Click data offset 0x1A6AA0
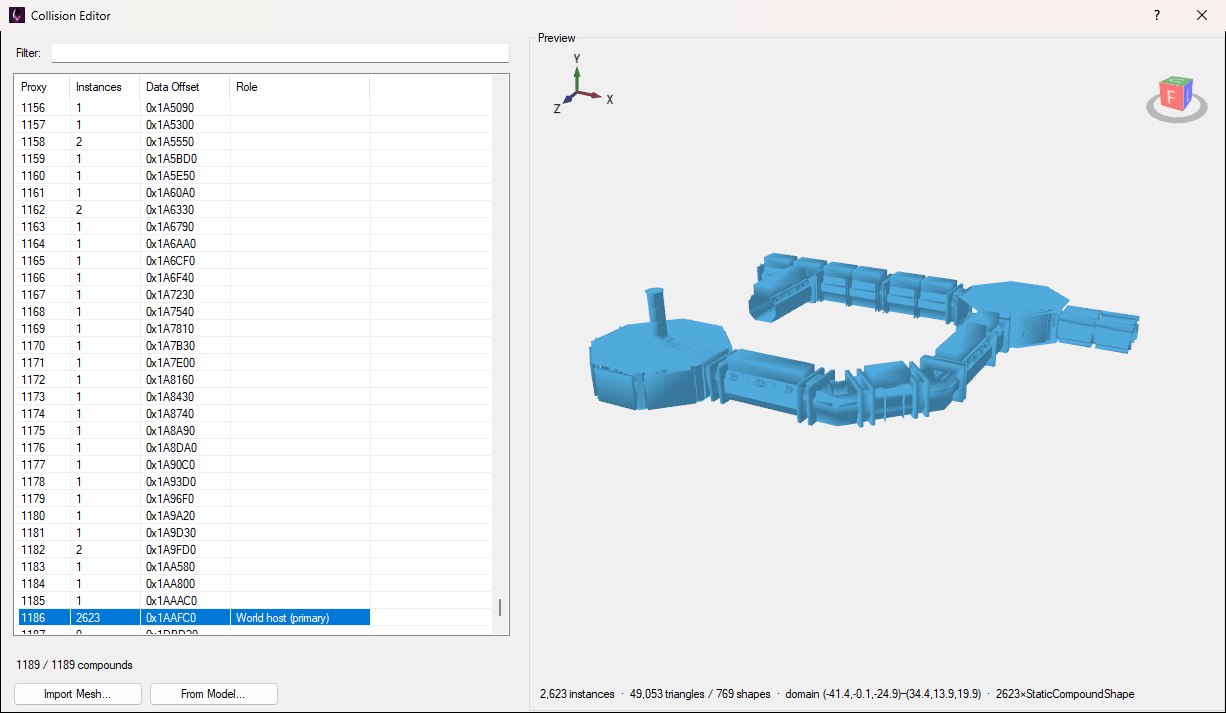The height and width of the screenshot is (713, 1226). [x=171, y=244]
